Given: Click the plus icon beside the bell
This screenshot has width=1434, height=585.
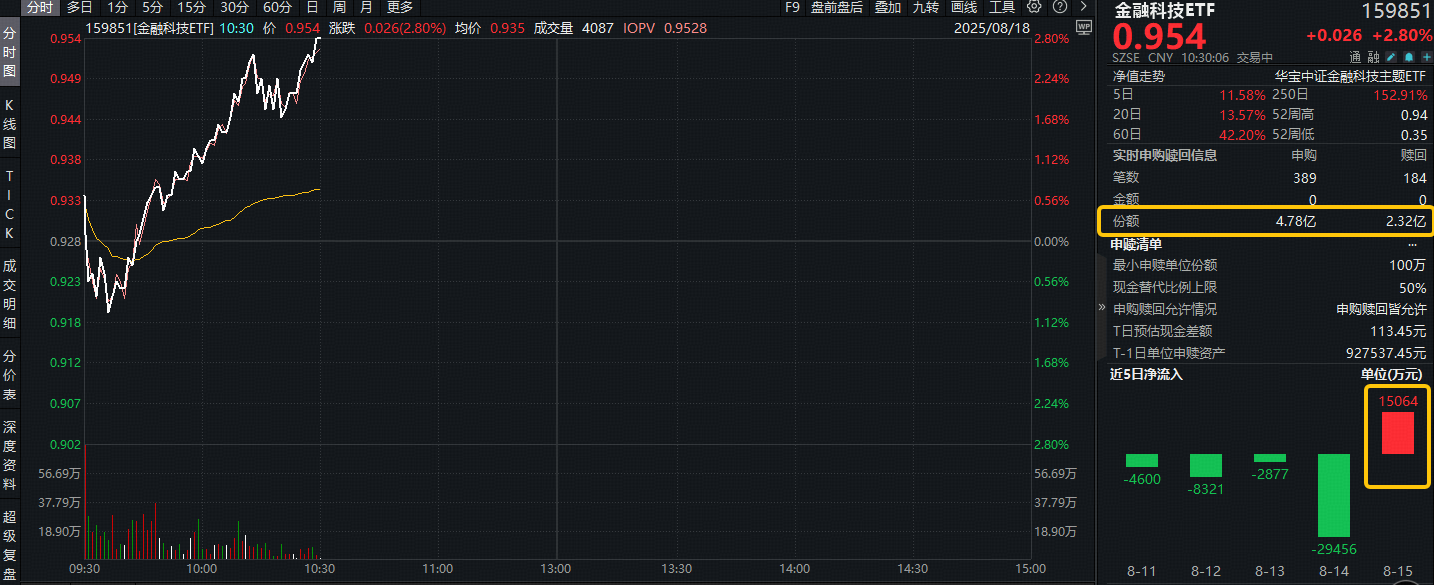Looking at the screenshot, I should (1426, 57).
